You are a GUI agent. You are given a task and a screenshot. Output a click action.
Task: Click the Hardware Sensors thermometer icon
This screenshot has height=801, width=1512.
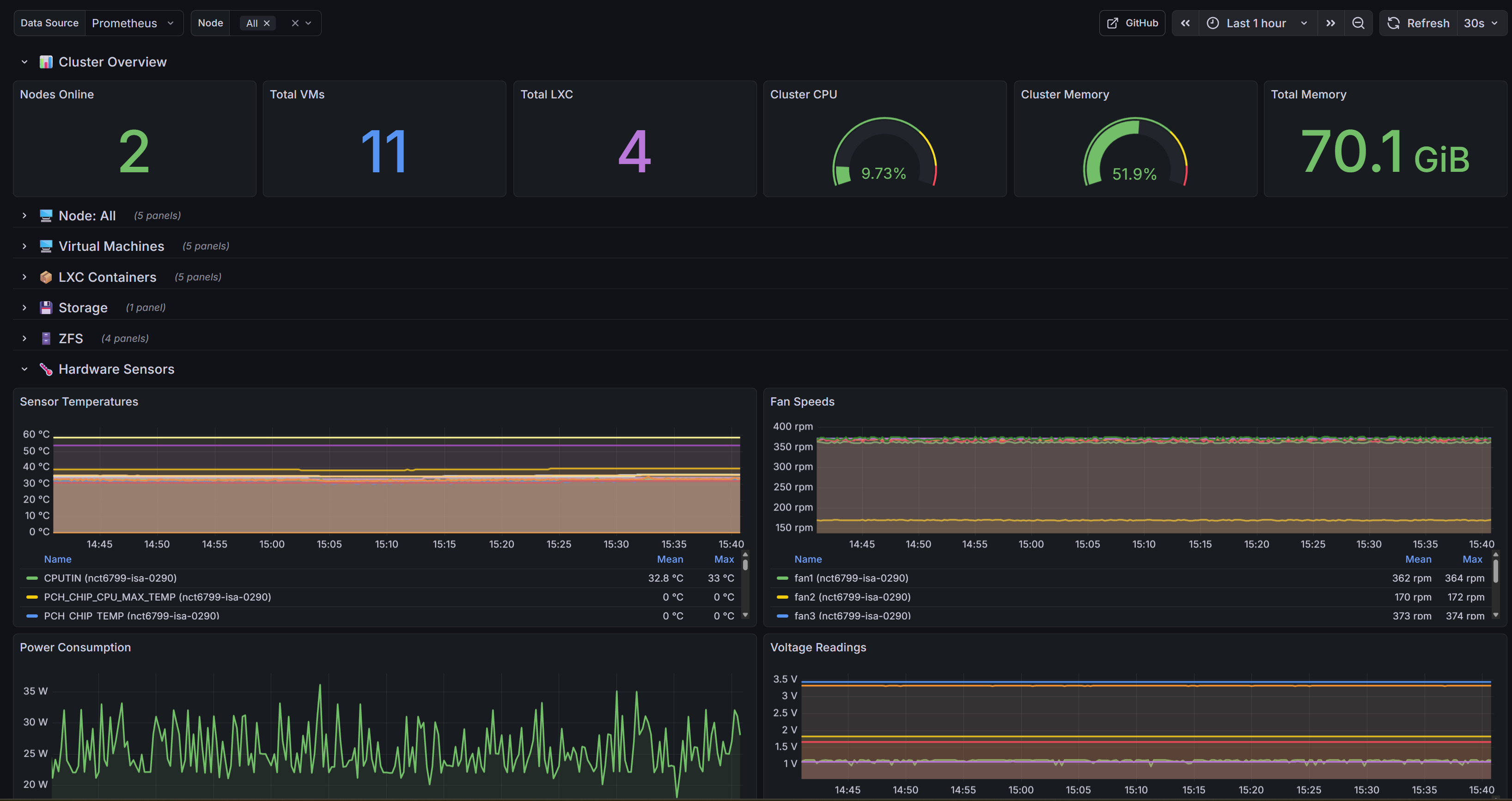coord(46,369)
